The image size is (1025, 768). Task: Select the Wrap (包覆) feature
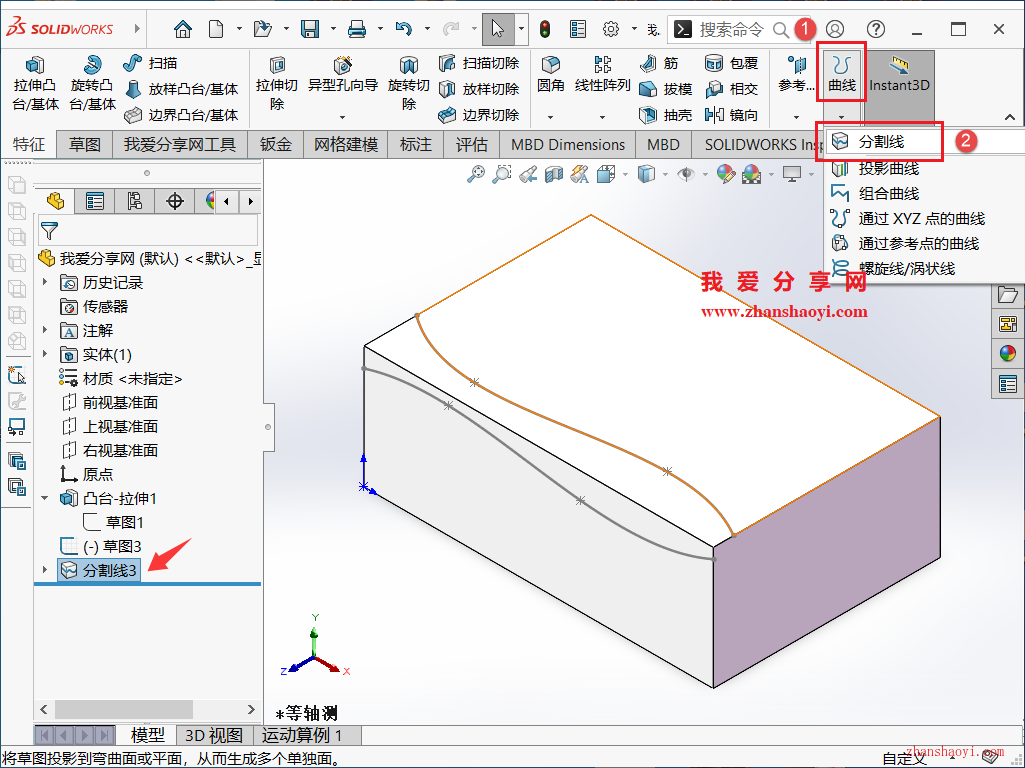pyautogui.click(x=731, y=63)
